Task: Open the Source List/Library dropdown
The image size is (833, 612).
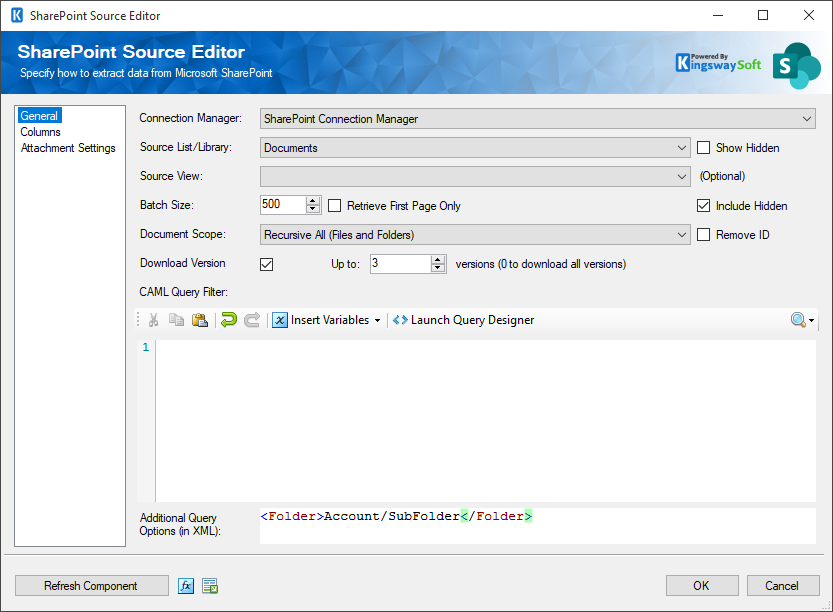Action: pyautogui.click(x=475, y=148)
